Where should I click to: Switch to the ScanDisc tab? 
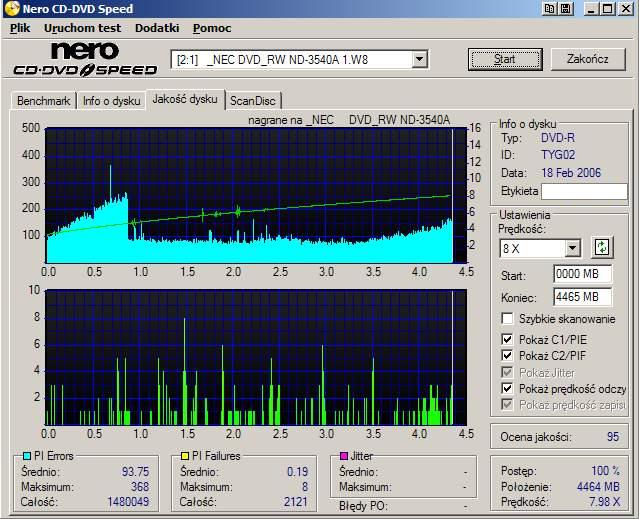coord(253,101)
